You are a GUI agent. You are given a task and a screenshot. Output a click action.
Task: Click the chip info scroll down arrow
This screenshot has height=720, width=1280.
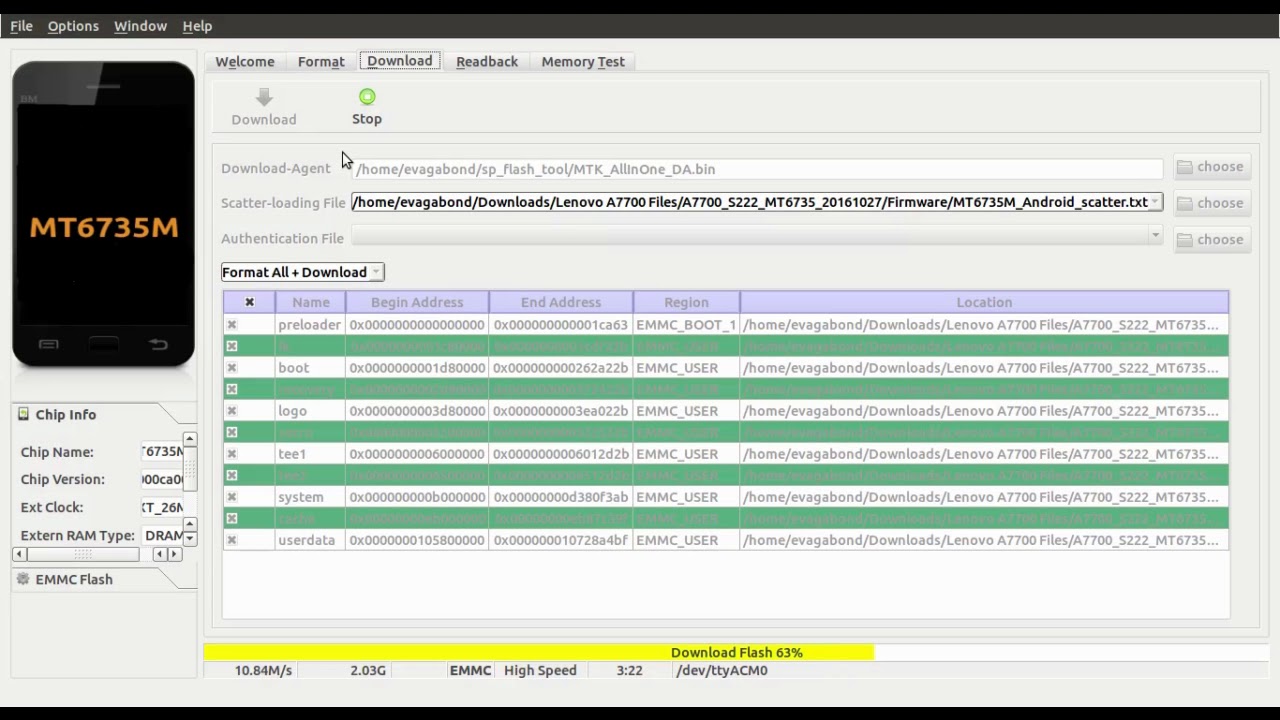[189, 539]
